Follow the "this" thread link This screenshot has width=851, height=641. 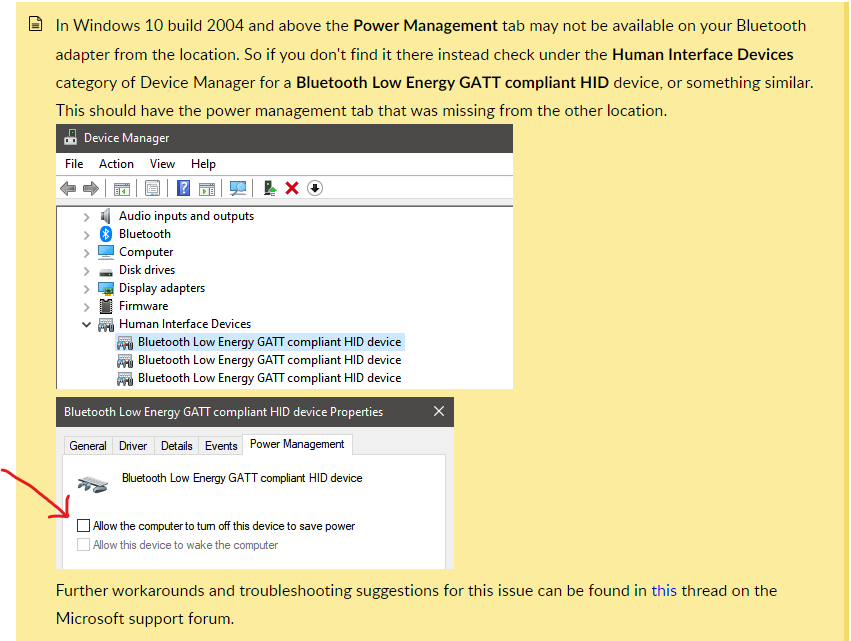click(664, 590)
